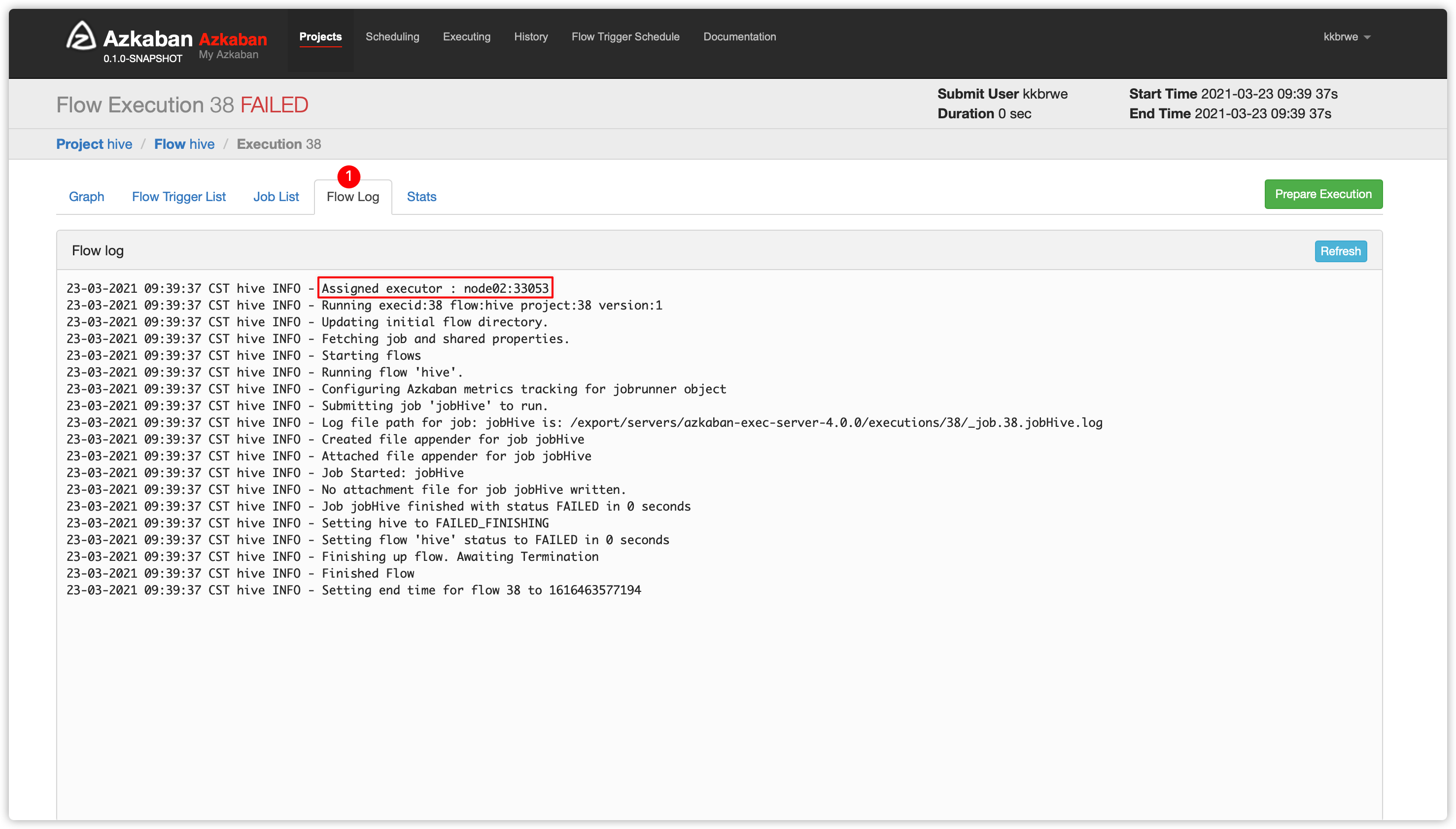Switch to the Stats tab

point(421,197)
